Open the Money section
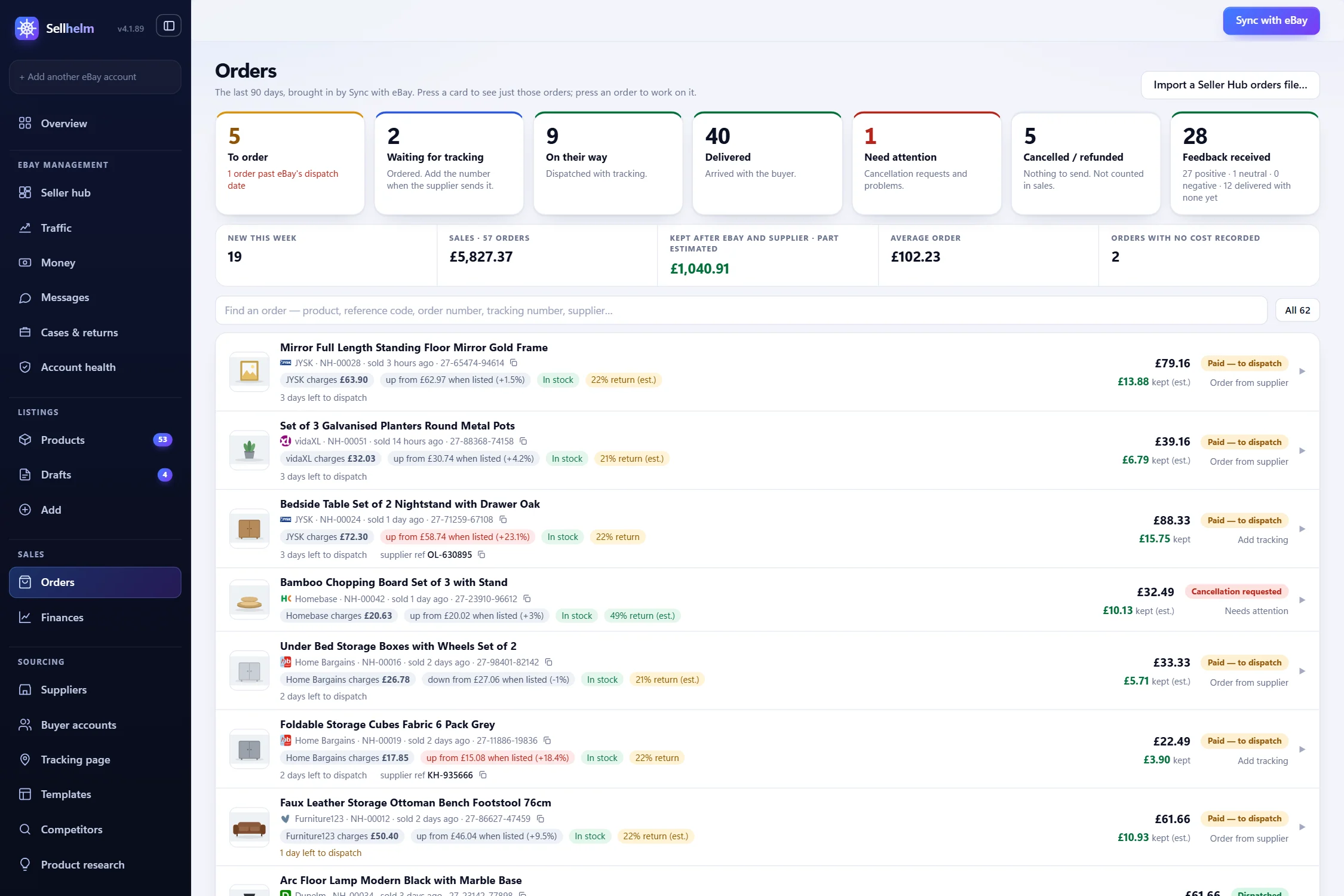Viewport: 1344px width, 896px height. [x=95, y=262]
